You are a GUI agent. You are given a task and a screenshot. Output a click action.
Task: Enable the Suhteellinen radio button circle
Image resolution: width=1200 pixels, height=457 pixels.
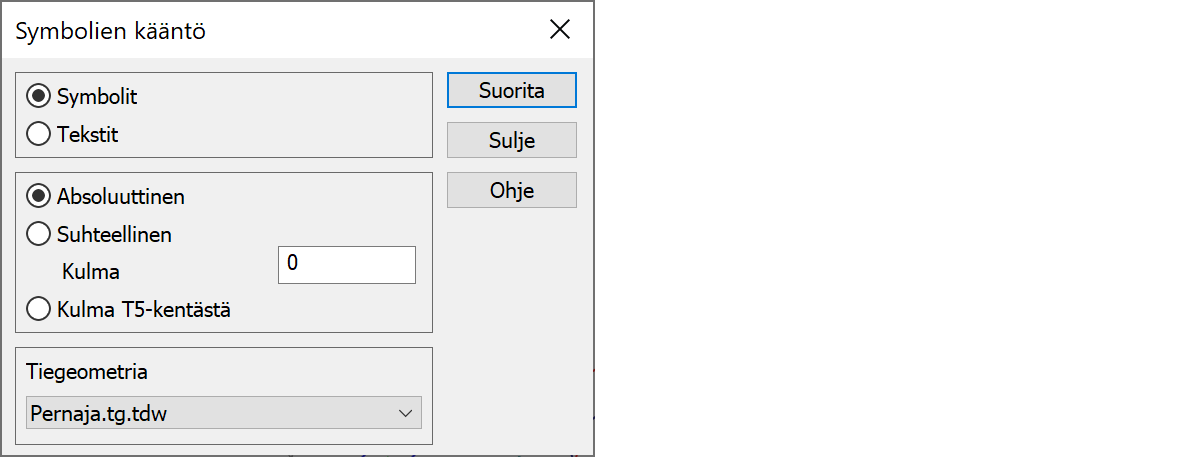(x=40, y=235)
